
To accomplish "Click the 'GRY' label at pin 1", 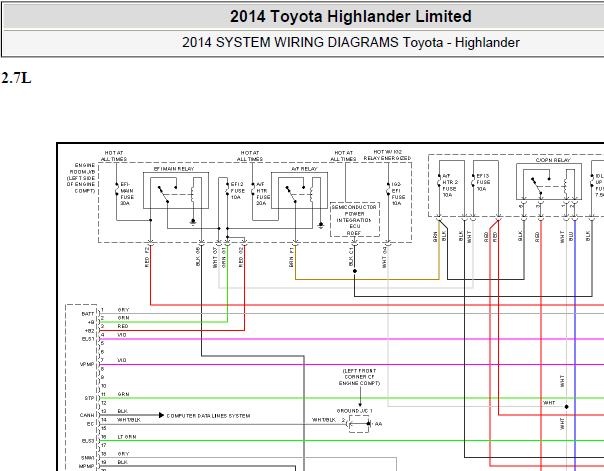I will 123,310.
